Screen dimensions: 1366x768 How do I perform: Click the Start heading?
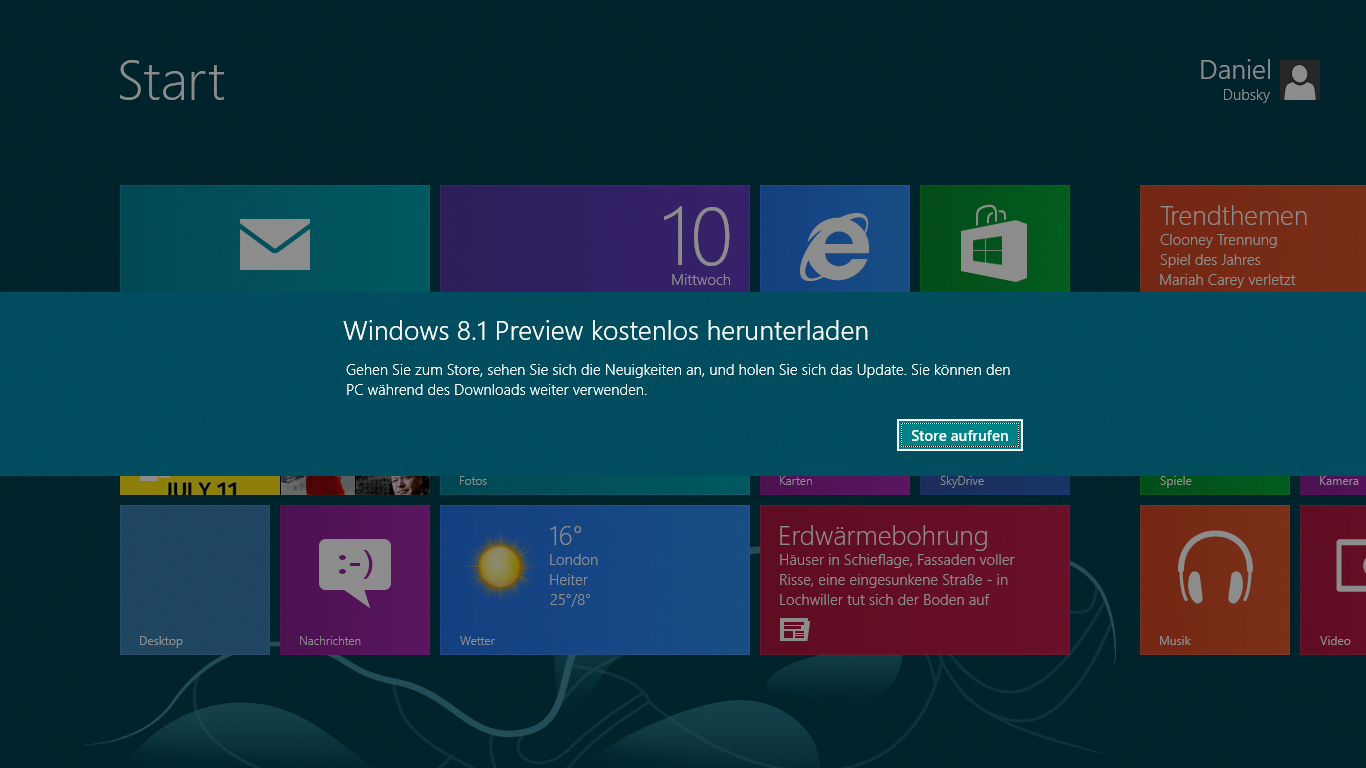point(172,81)
